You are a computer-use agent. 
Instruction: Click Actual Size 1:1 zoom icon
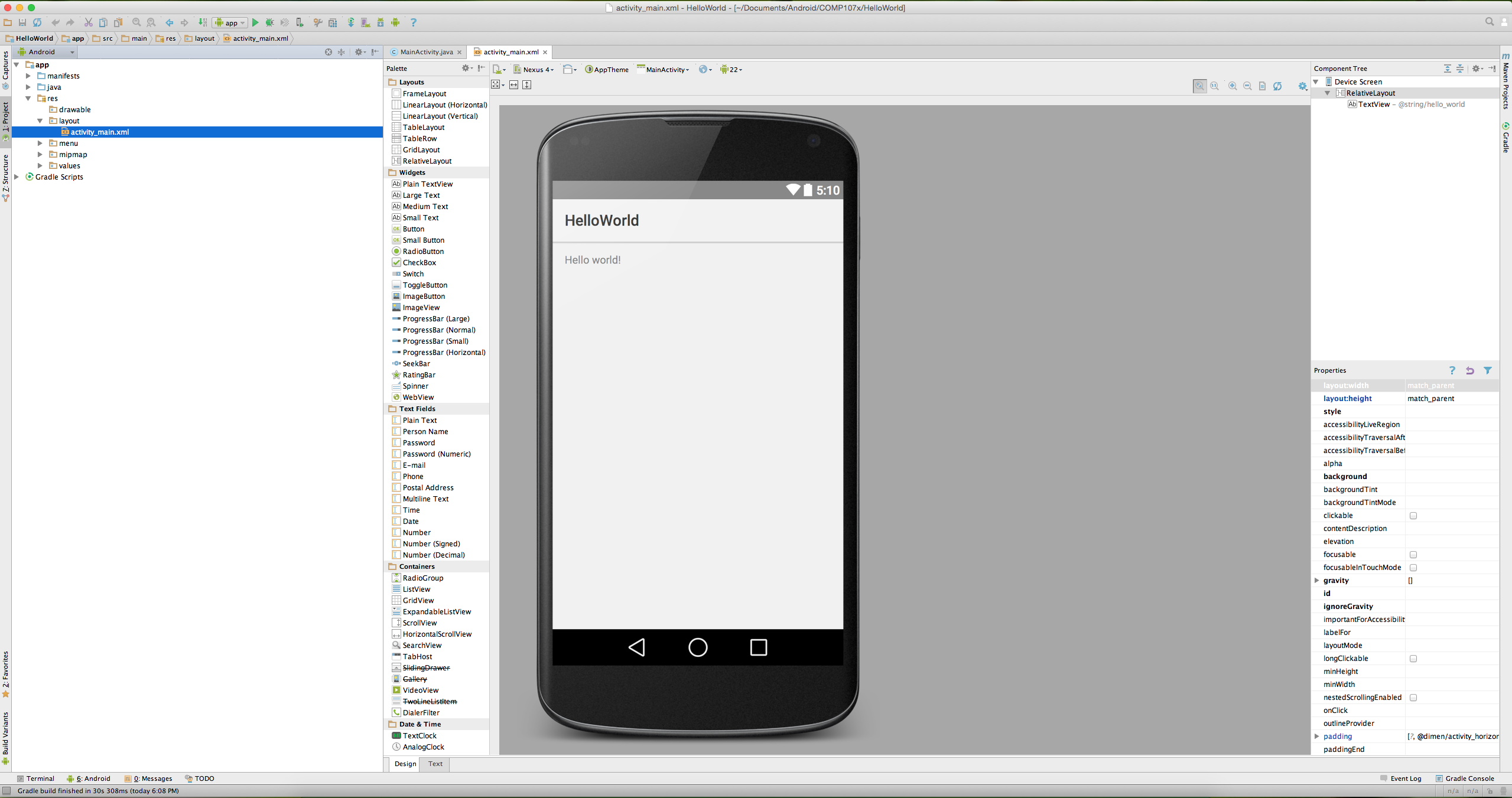(1215, 86)
